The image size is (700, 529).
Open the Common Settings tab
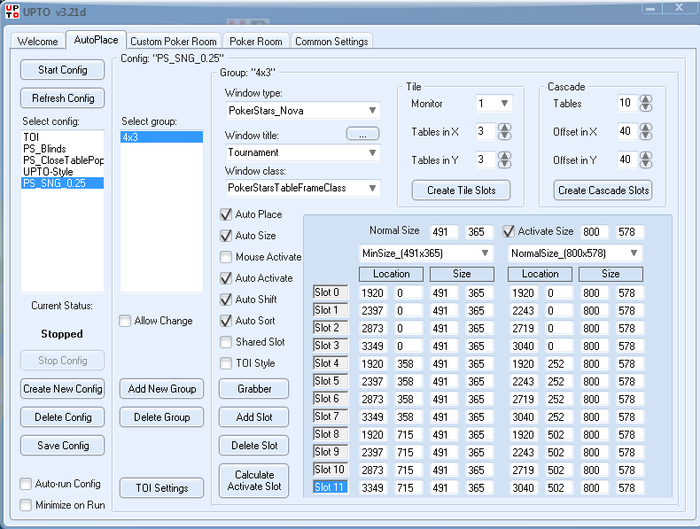coord(331,41)
